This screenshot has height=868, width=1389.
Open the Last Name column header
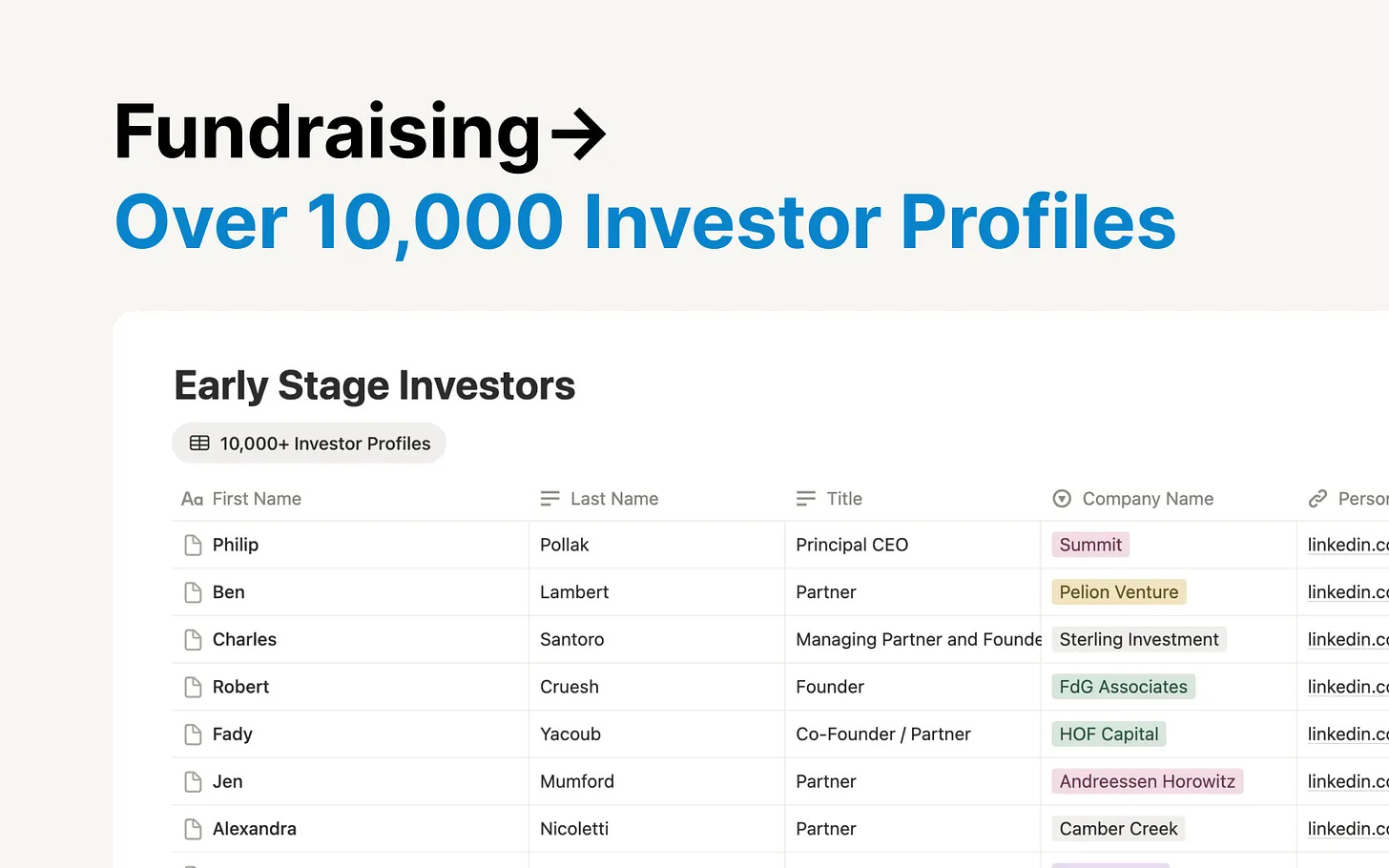(657, 499)
